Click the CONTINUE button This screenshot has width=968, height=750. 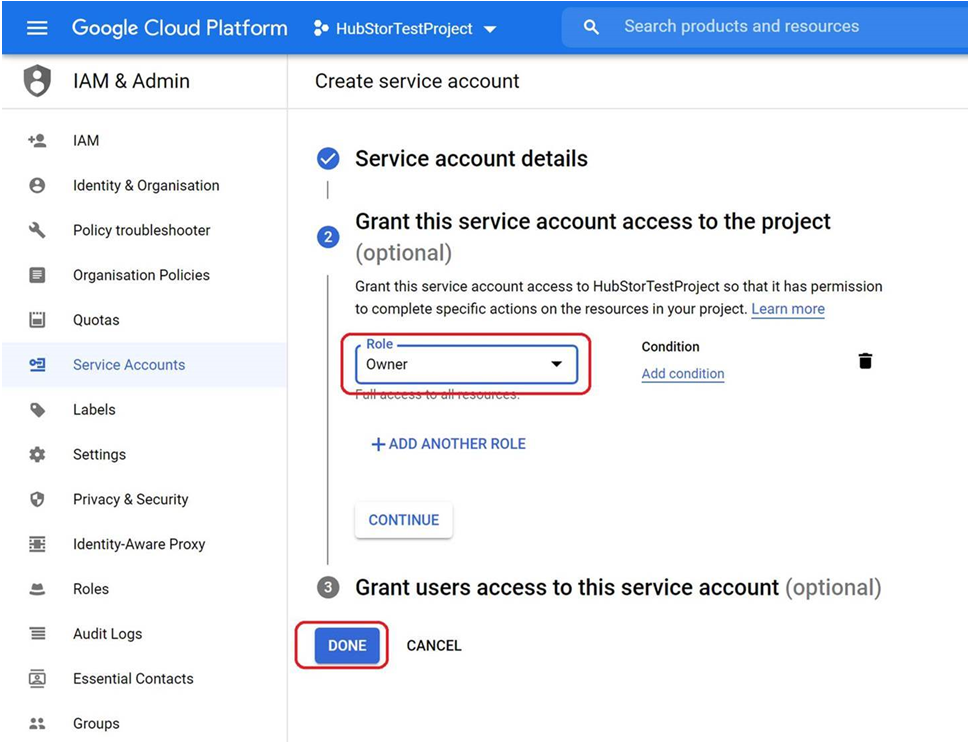point(404,520)
